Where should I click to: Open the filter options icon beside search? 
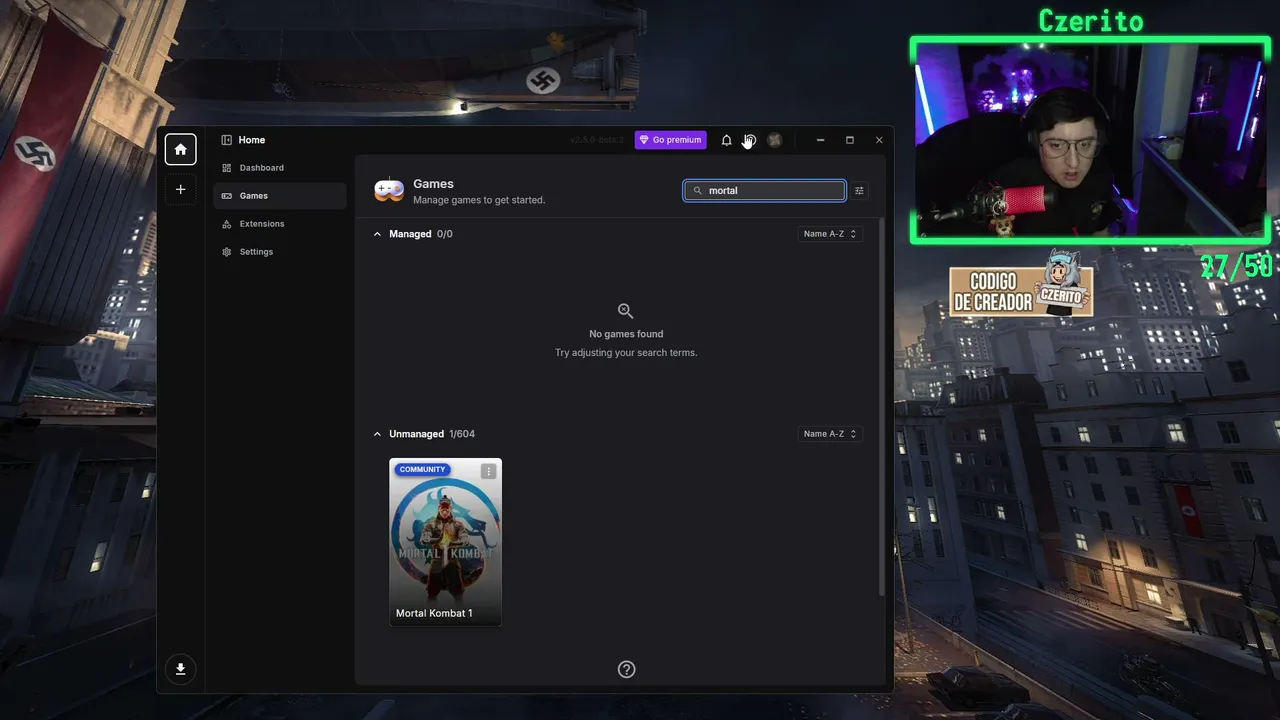tap(859, 190)
